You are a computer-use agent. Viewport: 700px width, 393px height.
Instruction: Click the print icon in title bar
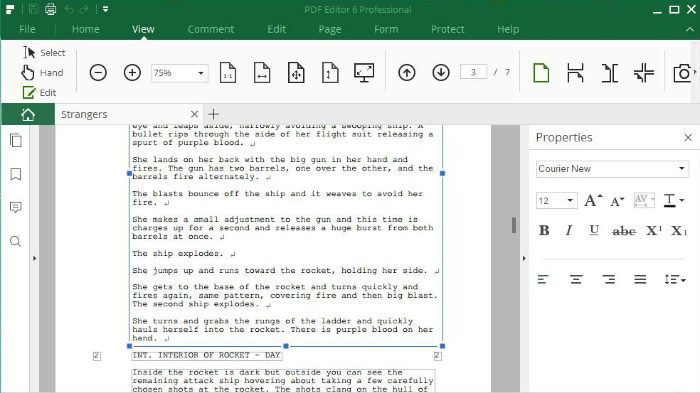tap(50, 9)
